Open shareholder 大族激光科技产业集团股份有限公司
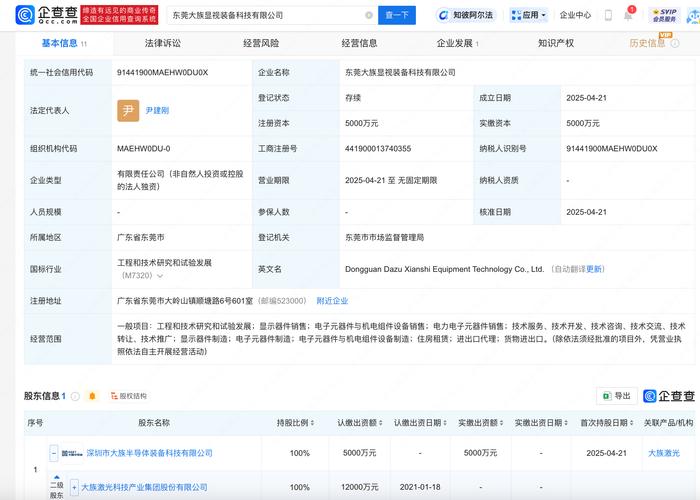The height and width of the screenshot is (500, 700). coord(144,487)
